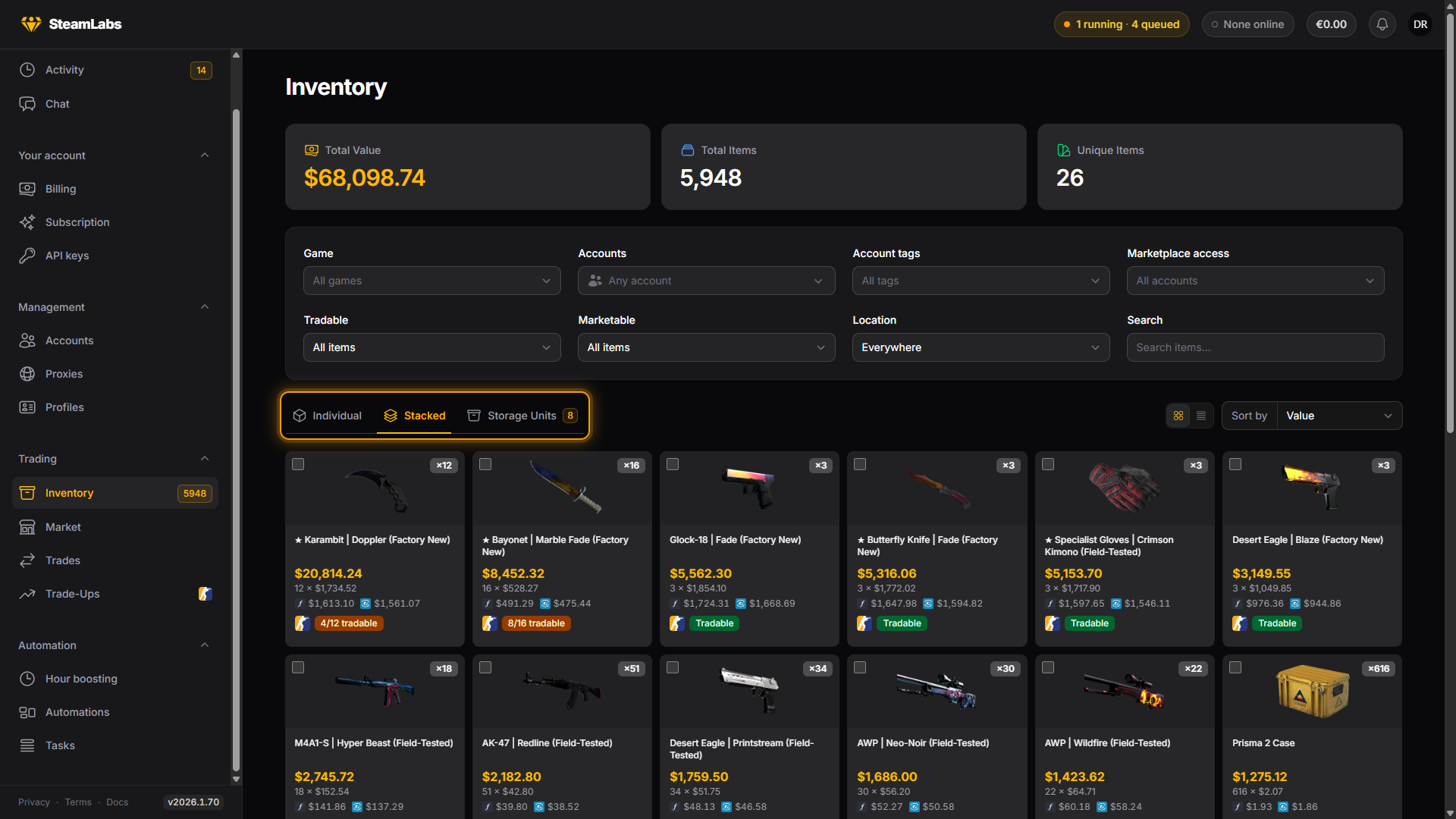Click the 1 running 4 queued status
Screen dimensions: 1456x819
point(1122,24)
